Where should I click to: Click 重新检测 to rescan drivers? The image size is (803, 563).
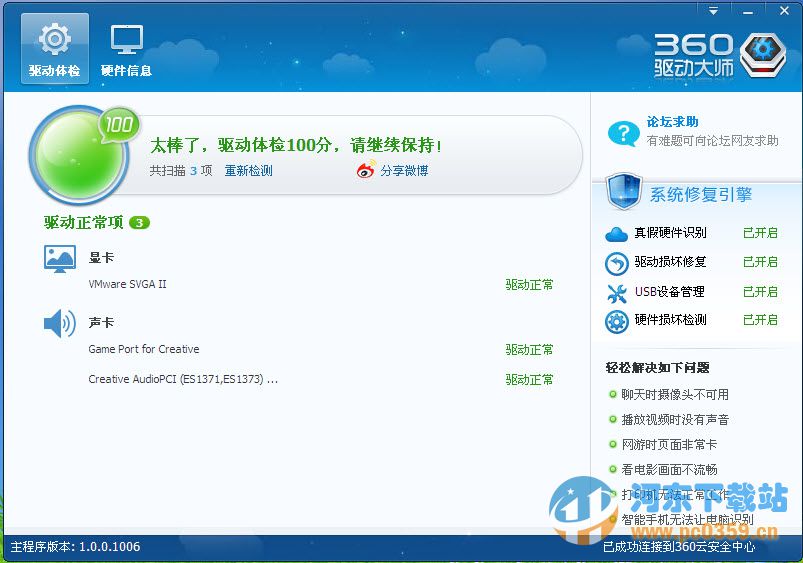click(x=248, y=171)
